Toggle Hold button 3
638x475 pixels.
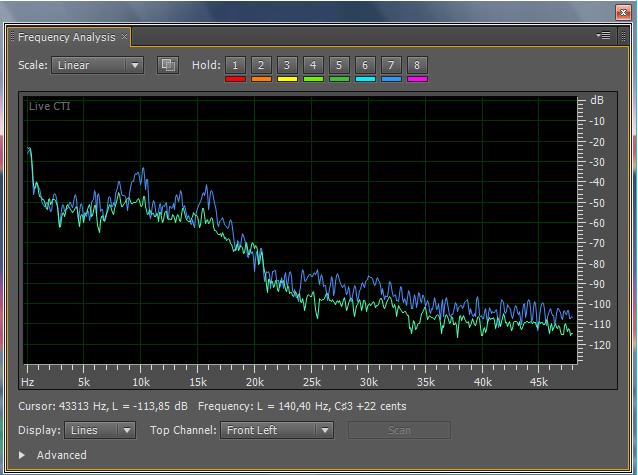point(287,65)
